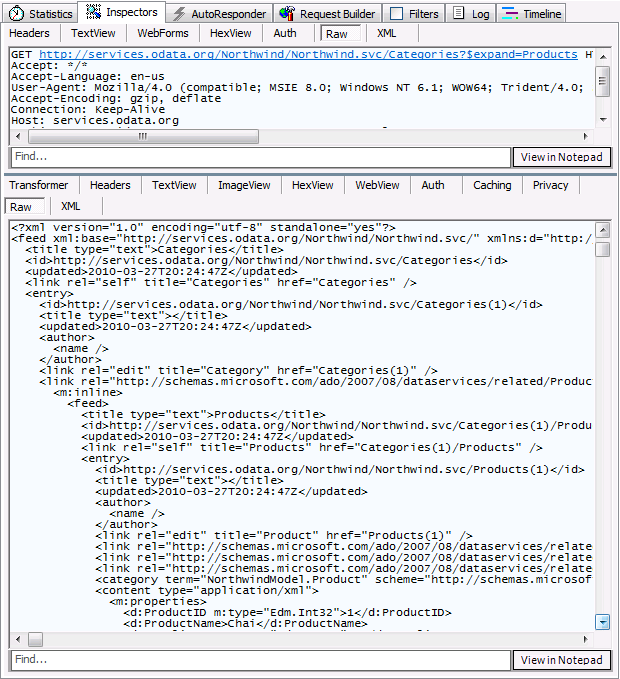Screen dimensions: 620x679
Task: Click the Request Builder globe icon
Action: (x=287, y=13)
